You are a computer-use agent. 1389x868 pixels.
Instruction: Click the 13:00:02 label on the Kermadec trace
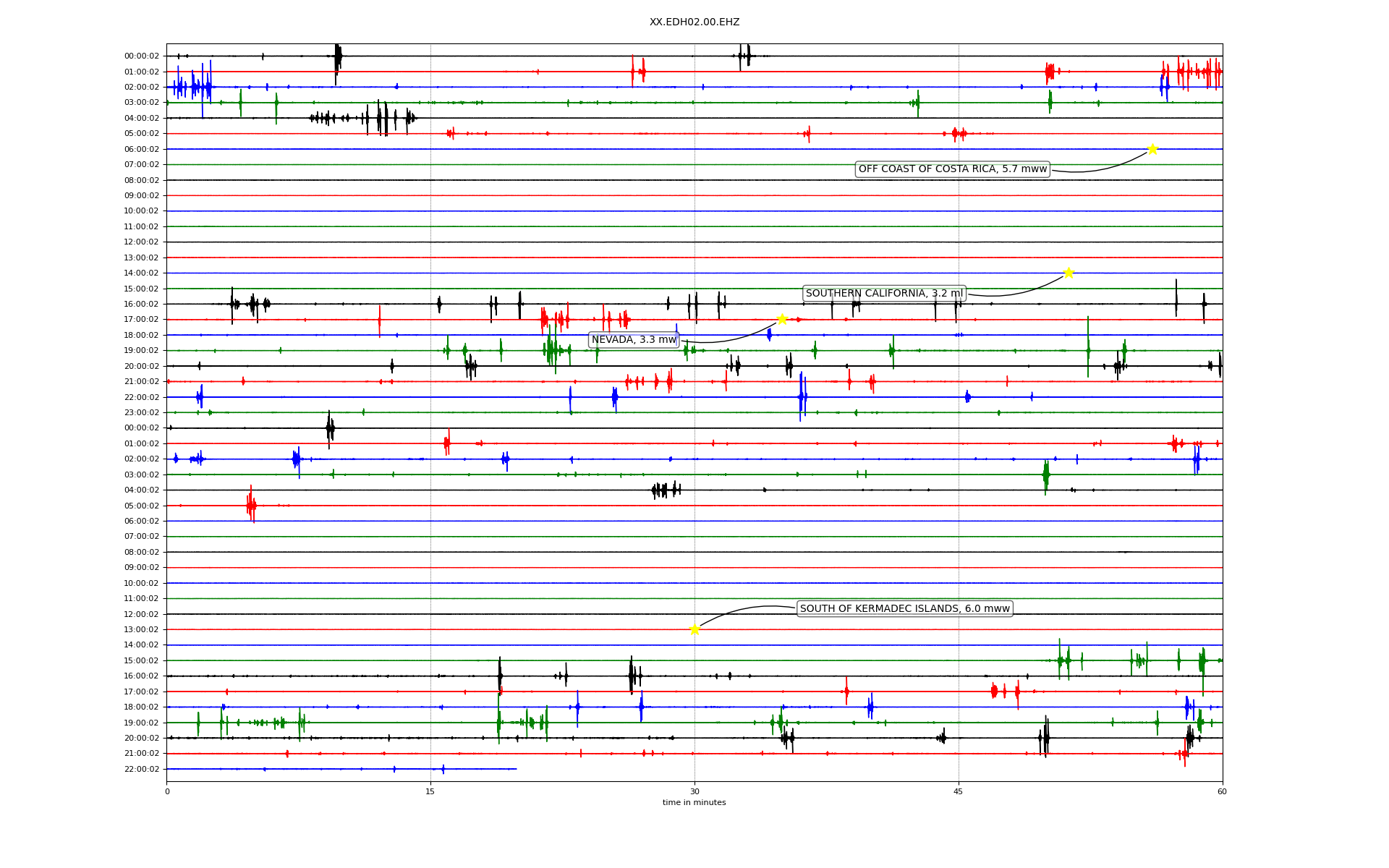coord(142,629)
